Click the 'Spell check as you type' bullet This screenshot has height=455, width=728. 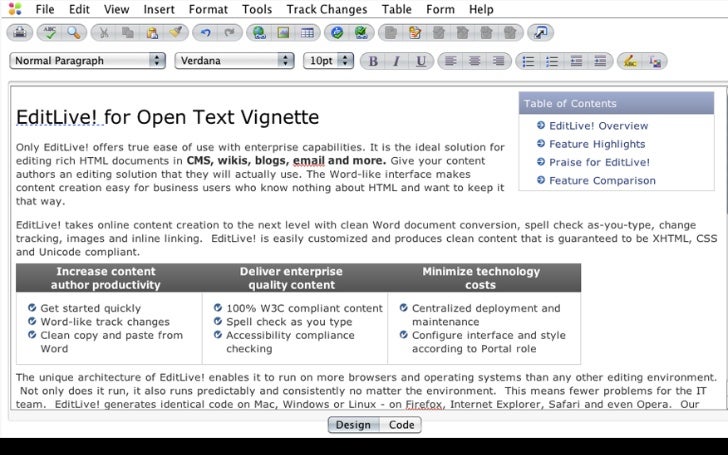click(x=289, y=322)
